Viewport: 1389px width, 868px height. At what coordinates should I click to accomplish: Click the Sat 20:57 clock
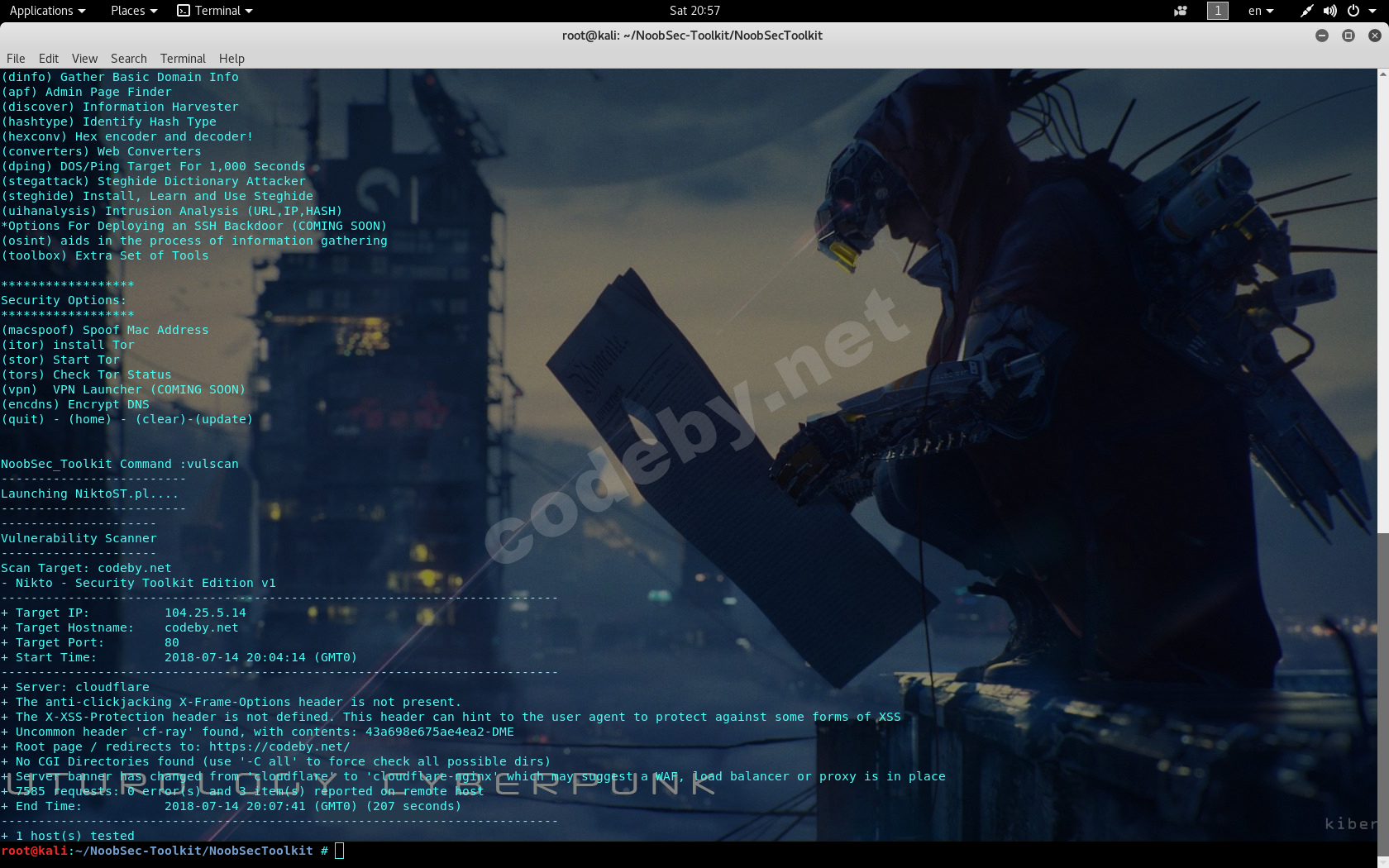pos(694,11)
